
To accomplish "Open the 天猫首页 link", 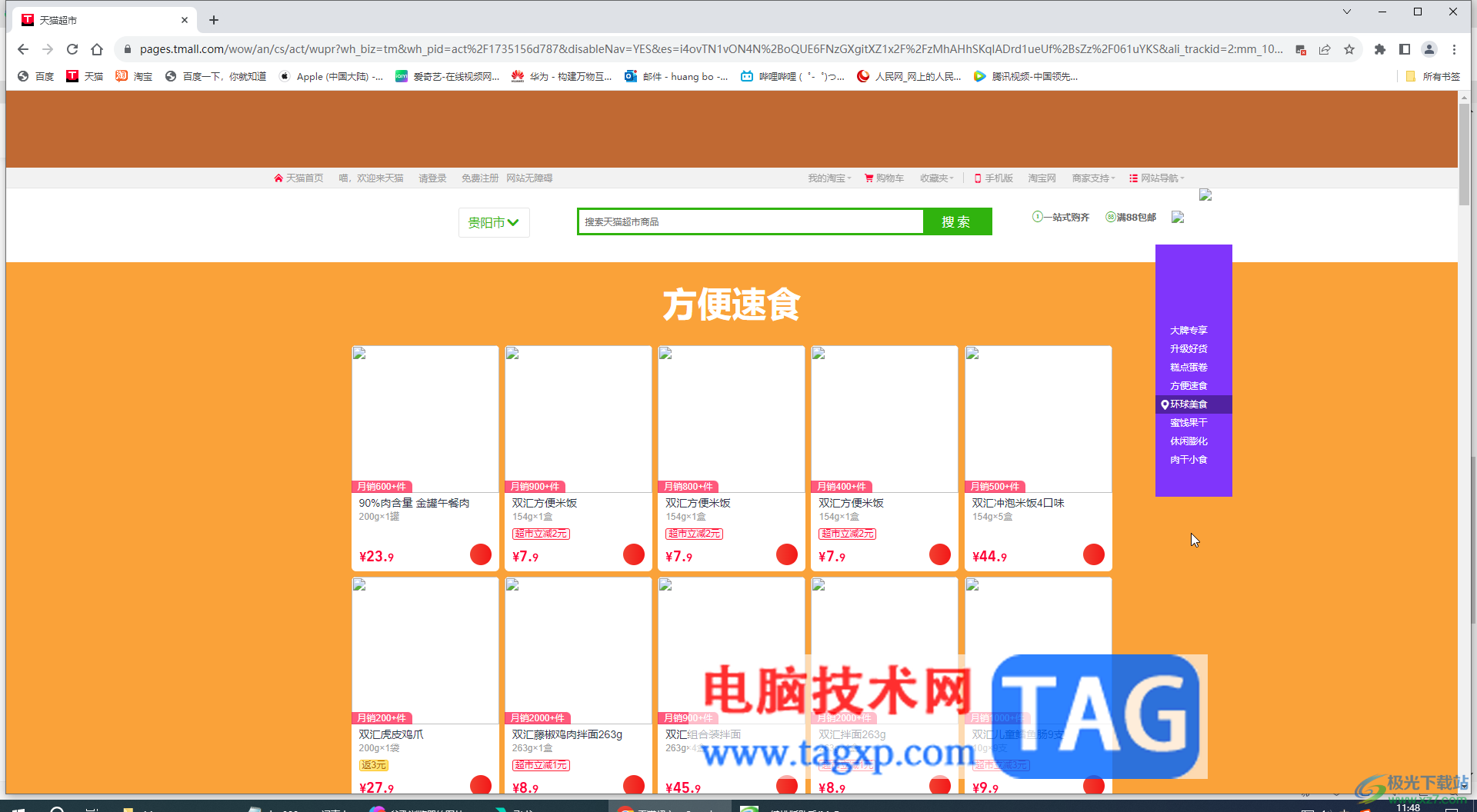I will [x=298, y=178].
